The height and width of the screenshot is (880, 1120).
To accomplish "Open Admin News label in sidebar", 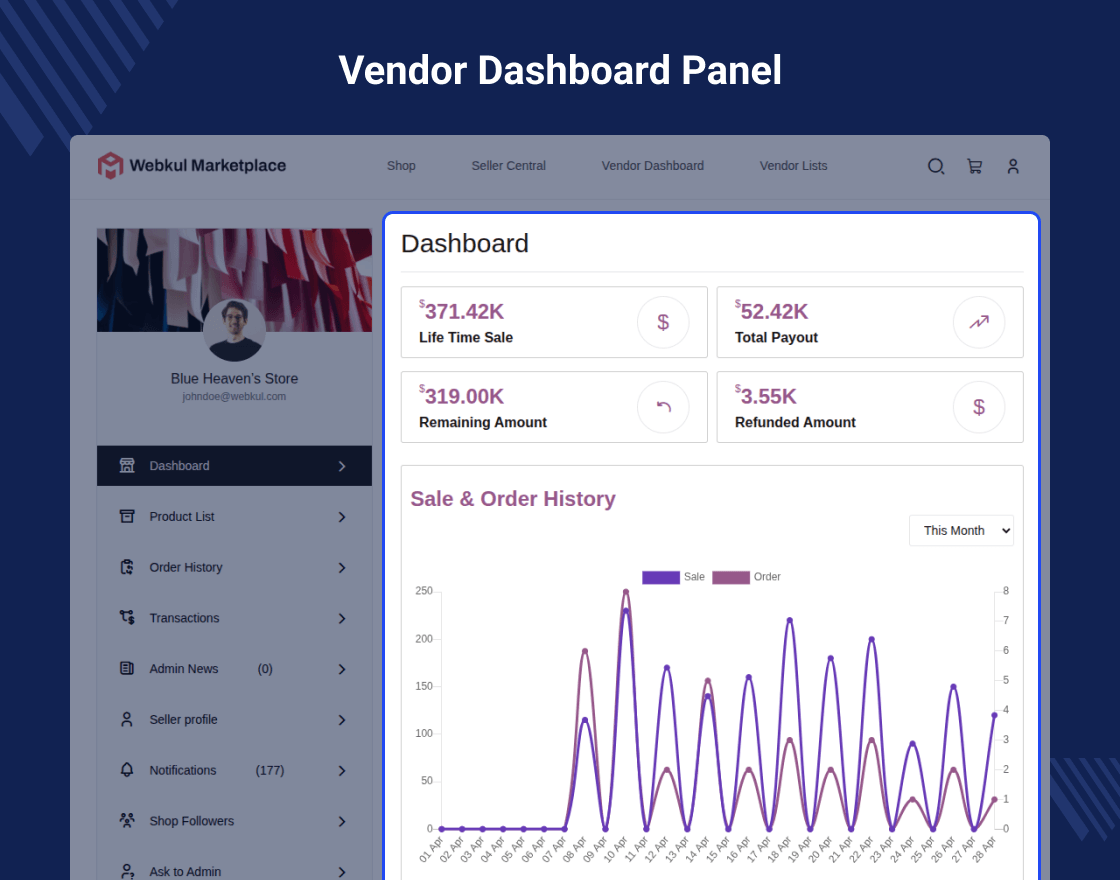I will pyautogui.click(x=184, y=669).
